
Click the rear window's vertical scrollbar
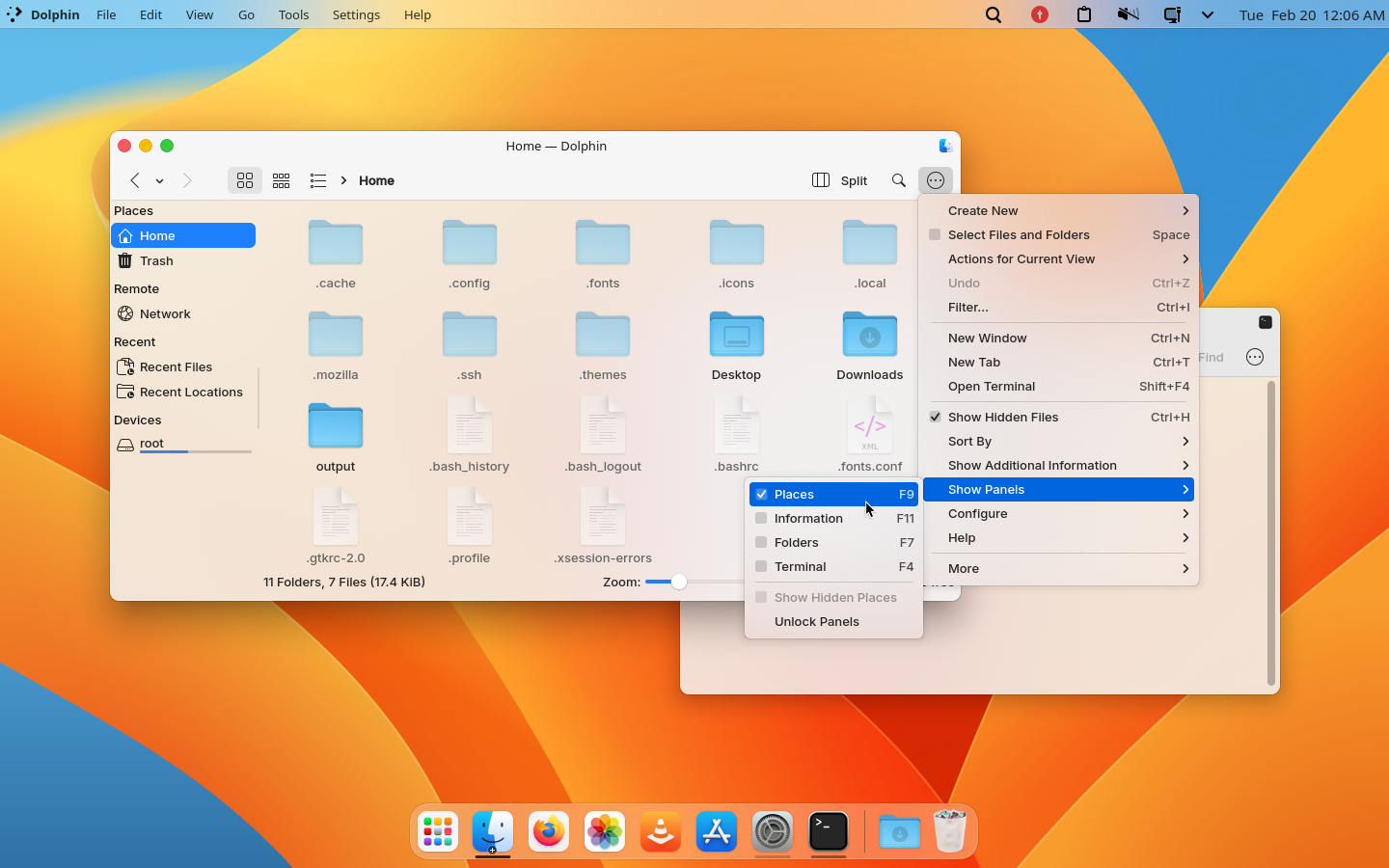(1271, 532)
